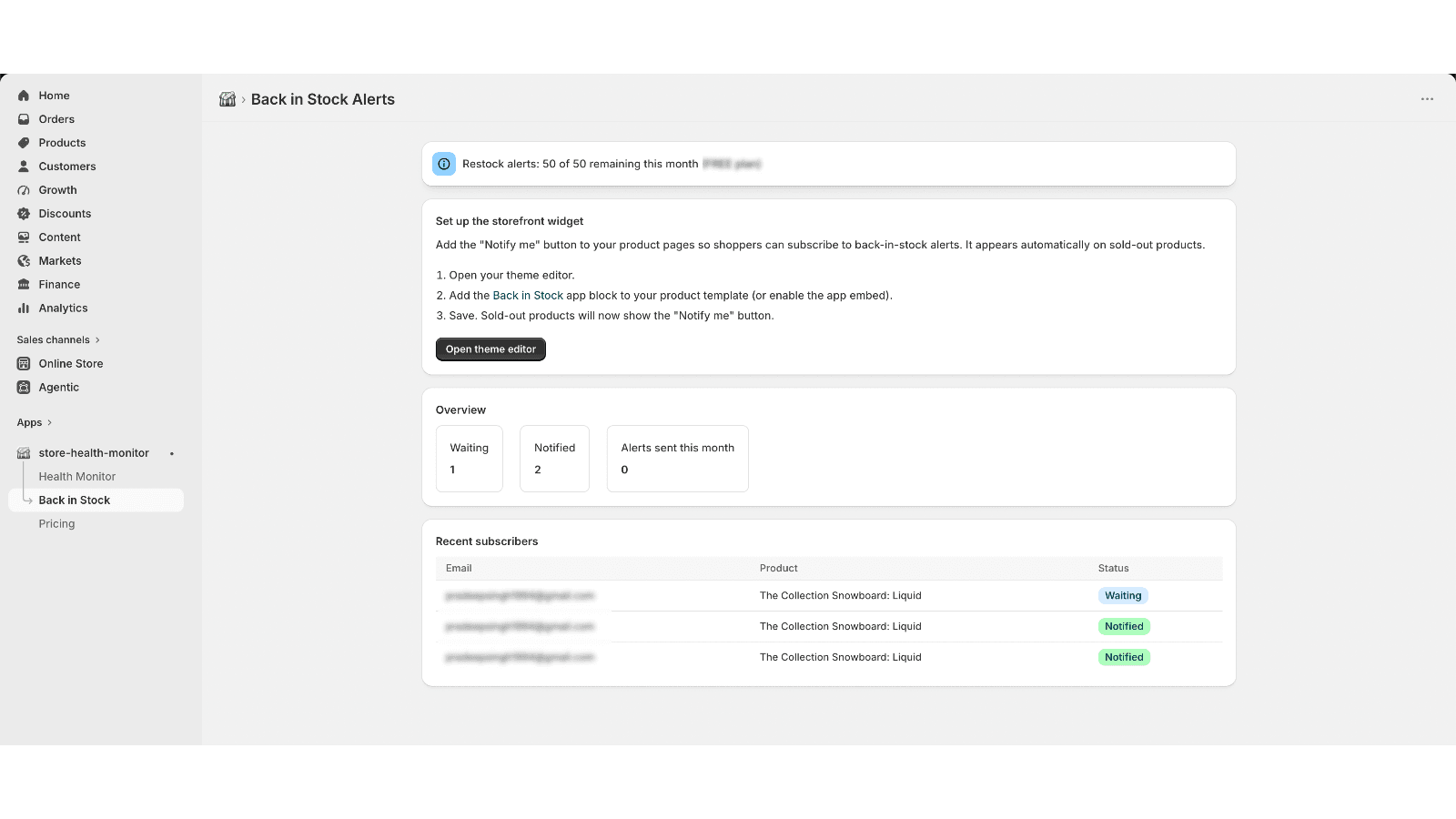Click the restock alerts remaining text
The width and height of the screenshot is (1456, 819).
(581, 164)
